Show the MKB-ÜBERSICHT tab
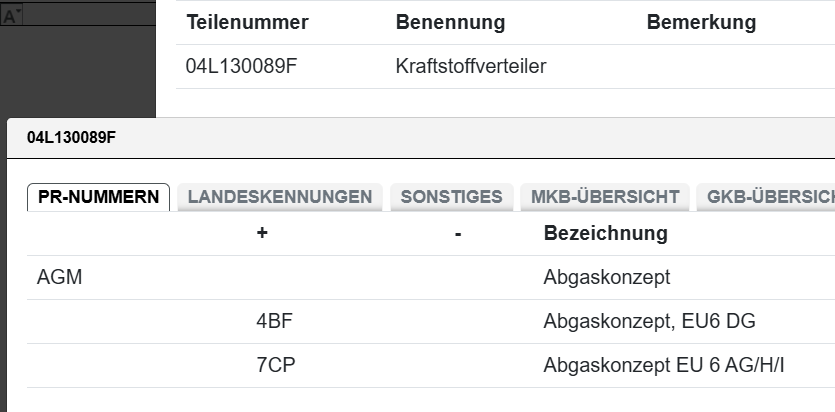The height and width of the screenshot is (412, 835). pyautogui.click(x=600, y=197)
